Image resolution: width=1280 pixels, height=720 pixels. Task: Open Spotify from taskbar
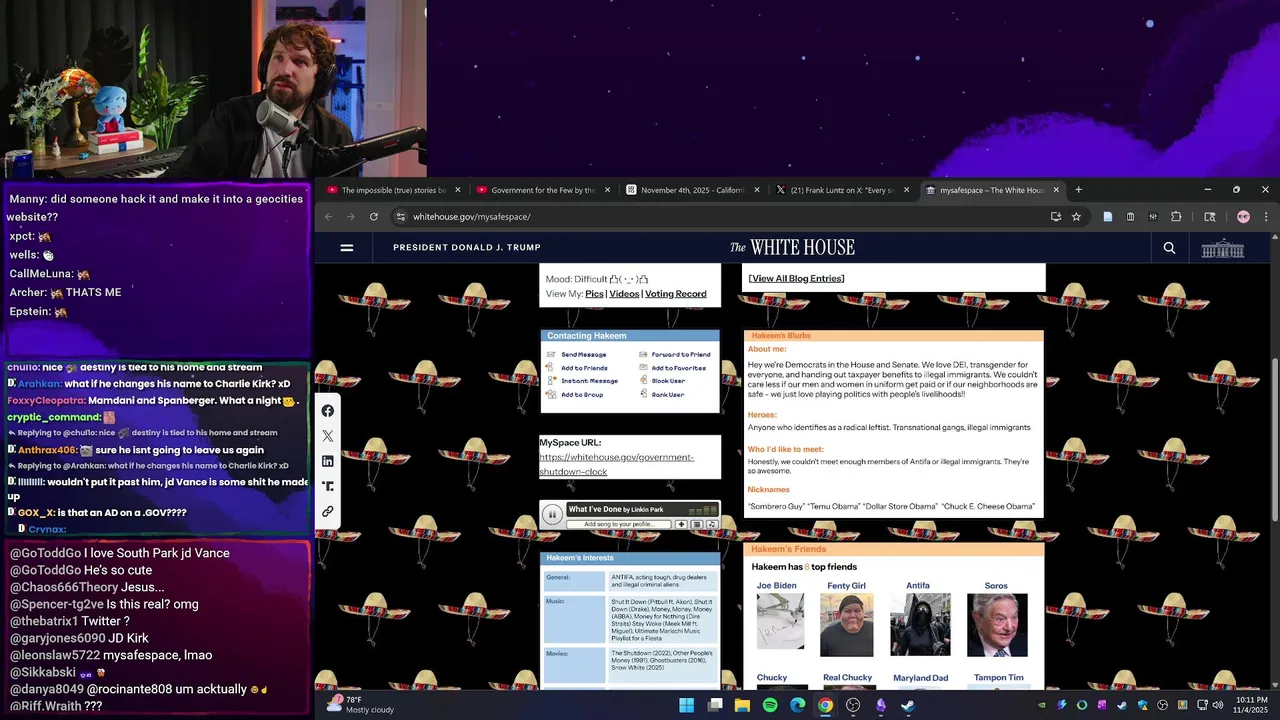tap(769, 705)
